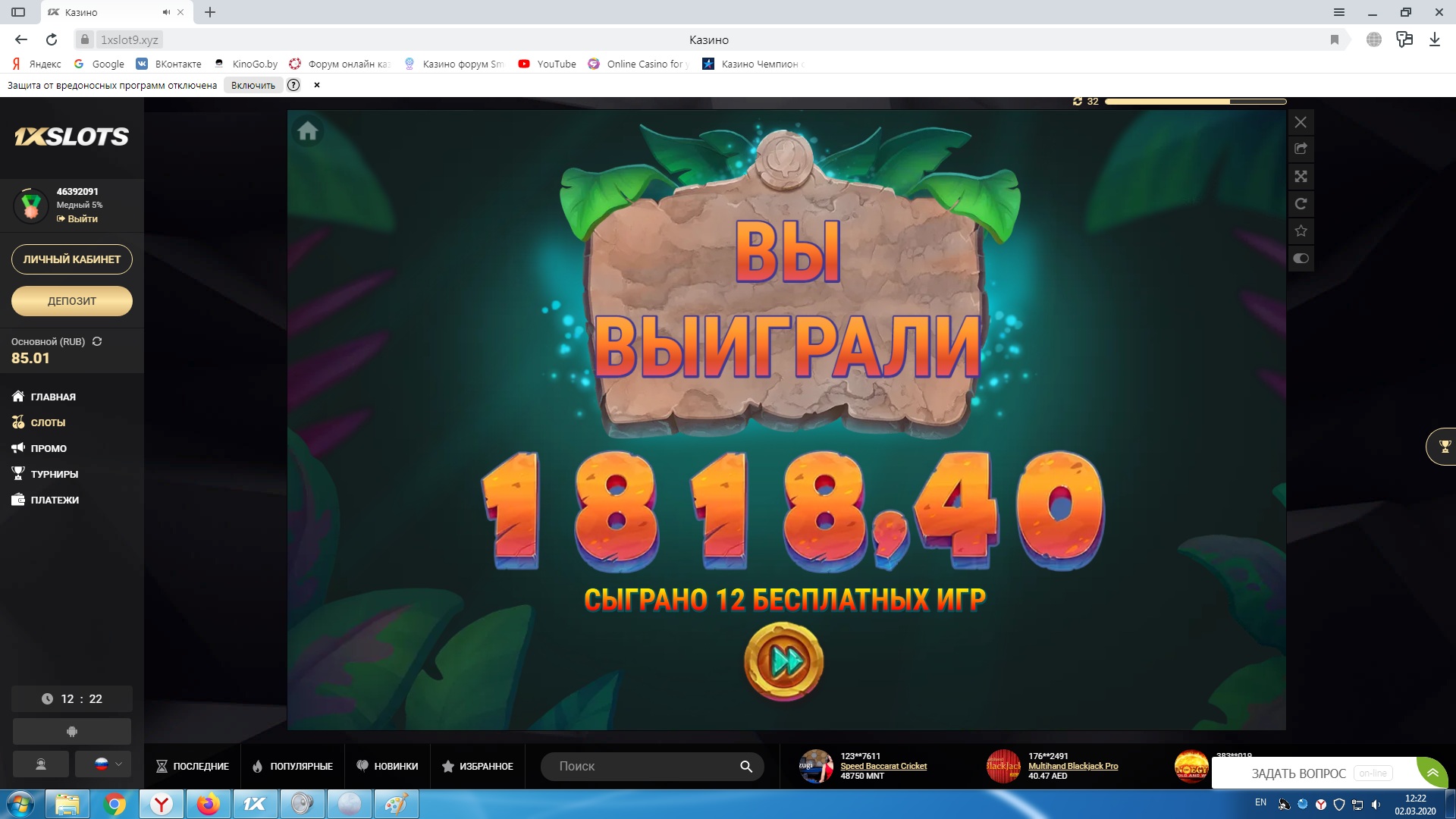Add the game to favorites via star icon
The width and height of the screenshot is (1456, 819).
pos(1301,231)
